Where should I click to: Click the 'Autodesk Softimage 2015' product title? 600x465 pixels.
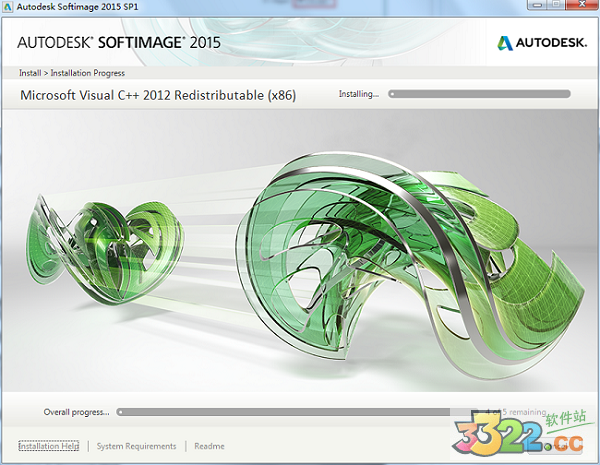click(x=119, y=42)
